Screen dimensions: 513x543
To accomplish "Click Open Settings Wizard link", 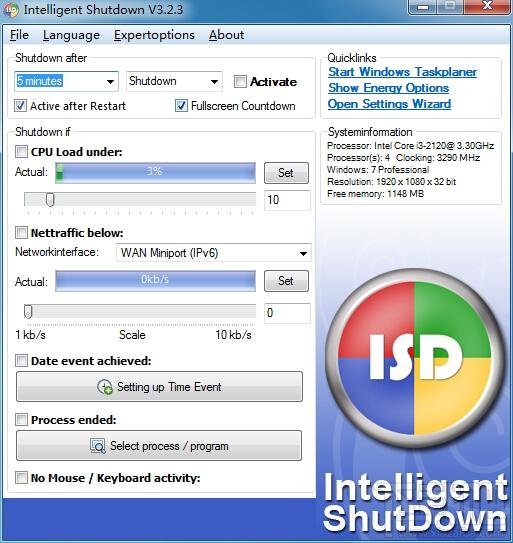I will point(389,104).
